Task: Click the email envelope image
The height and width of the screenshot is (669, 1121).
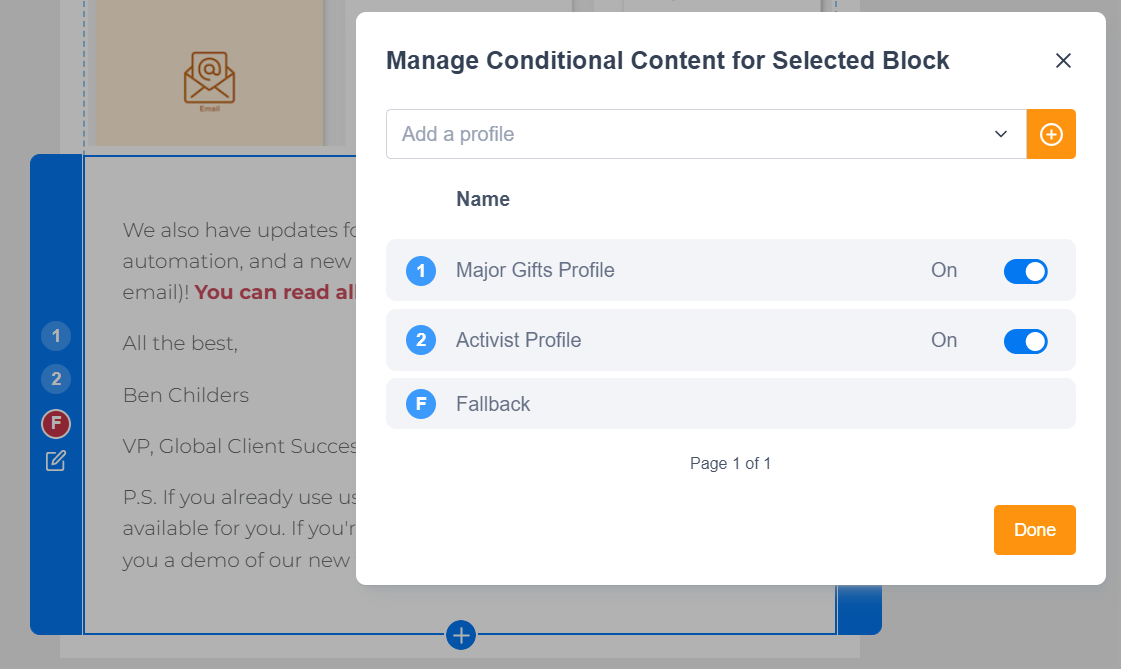Action: 209,78
